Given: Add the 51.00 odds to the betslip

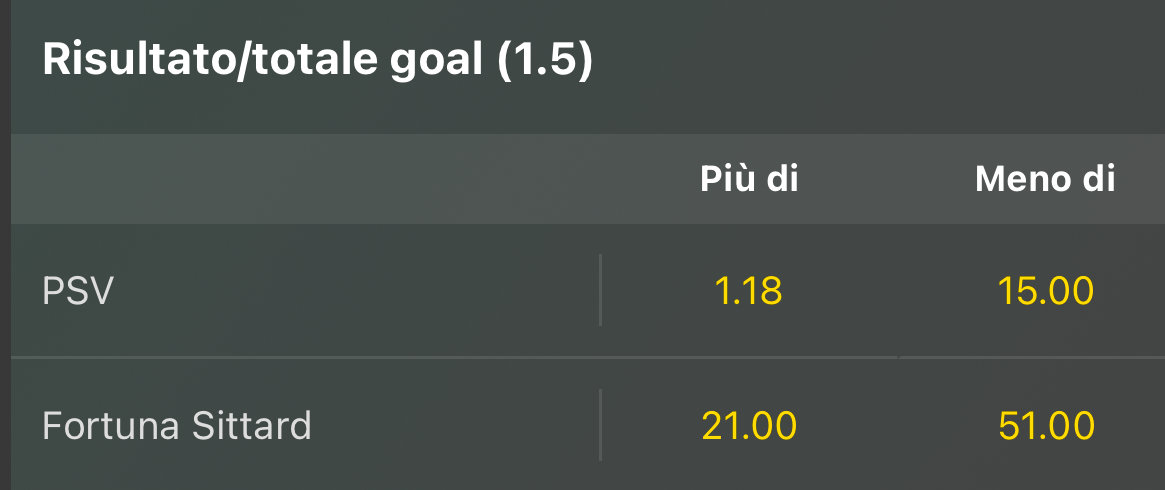Looking at the screenshot, I should pyautogui.click(x=1046, y=427).
